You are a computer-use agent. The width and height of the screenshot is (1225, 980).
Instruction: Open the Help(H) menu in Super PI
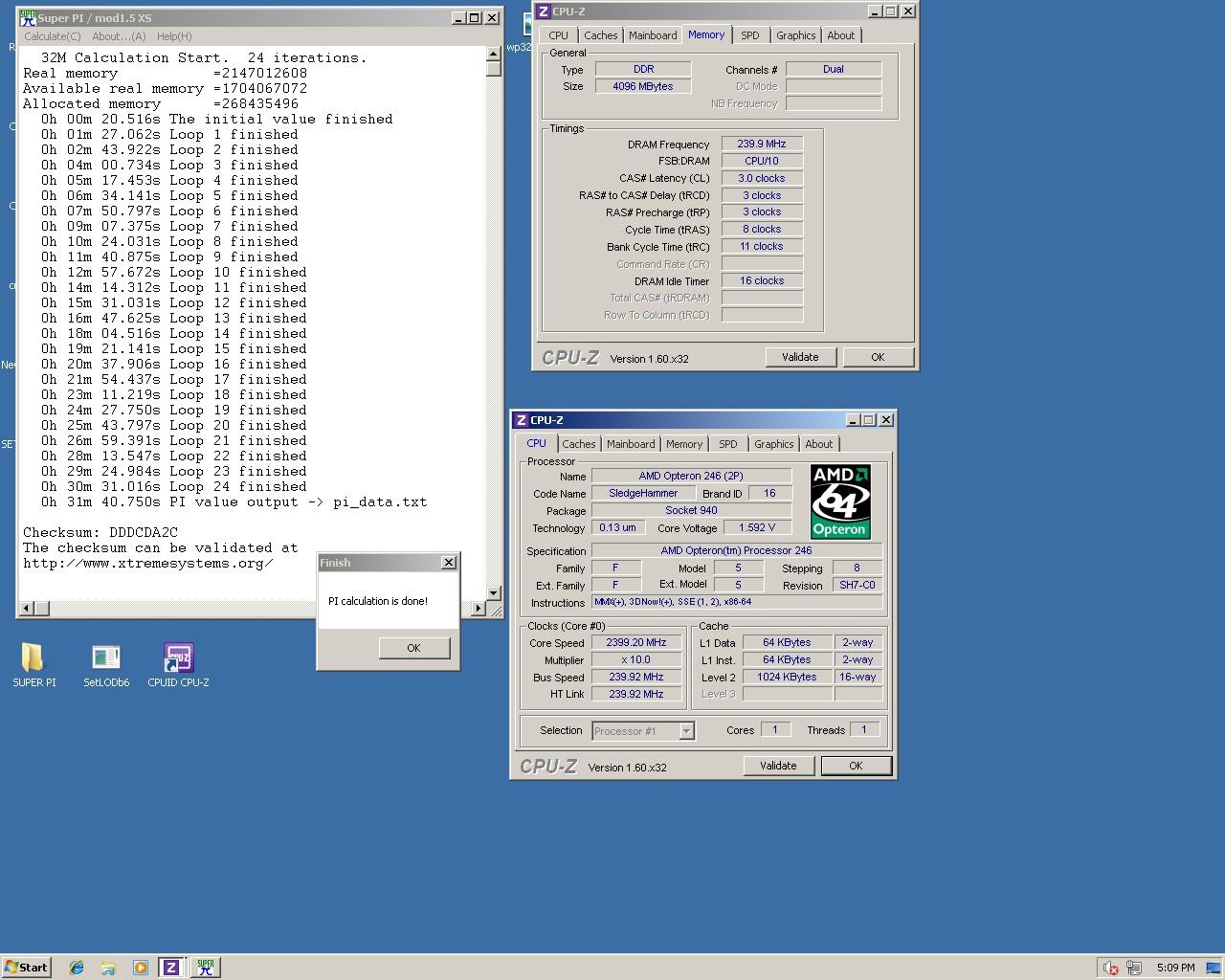[x=174, y=36]
